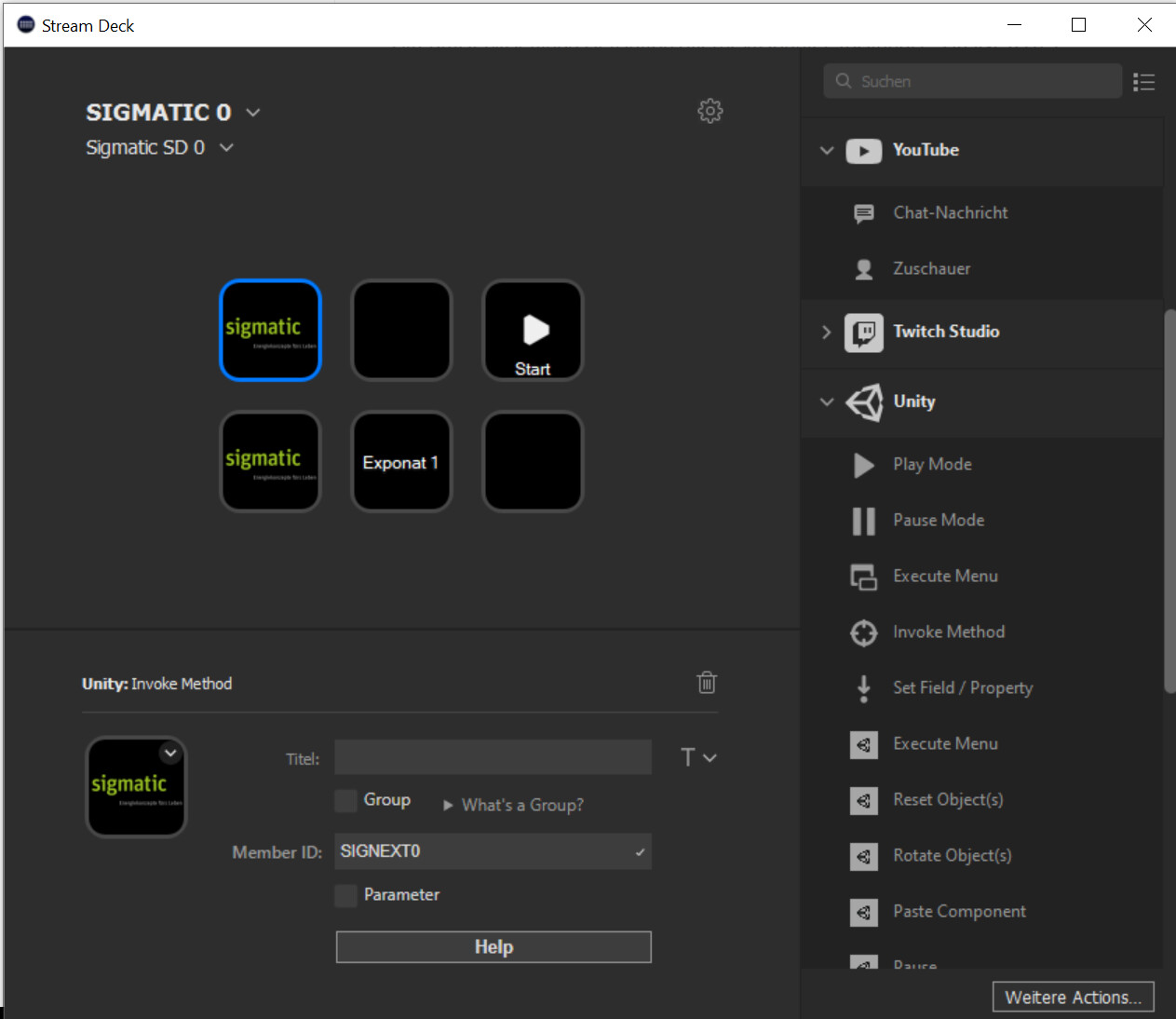Select the Pause Mode action label
1176x1019 pixels.
939,520
